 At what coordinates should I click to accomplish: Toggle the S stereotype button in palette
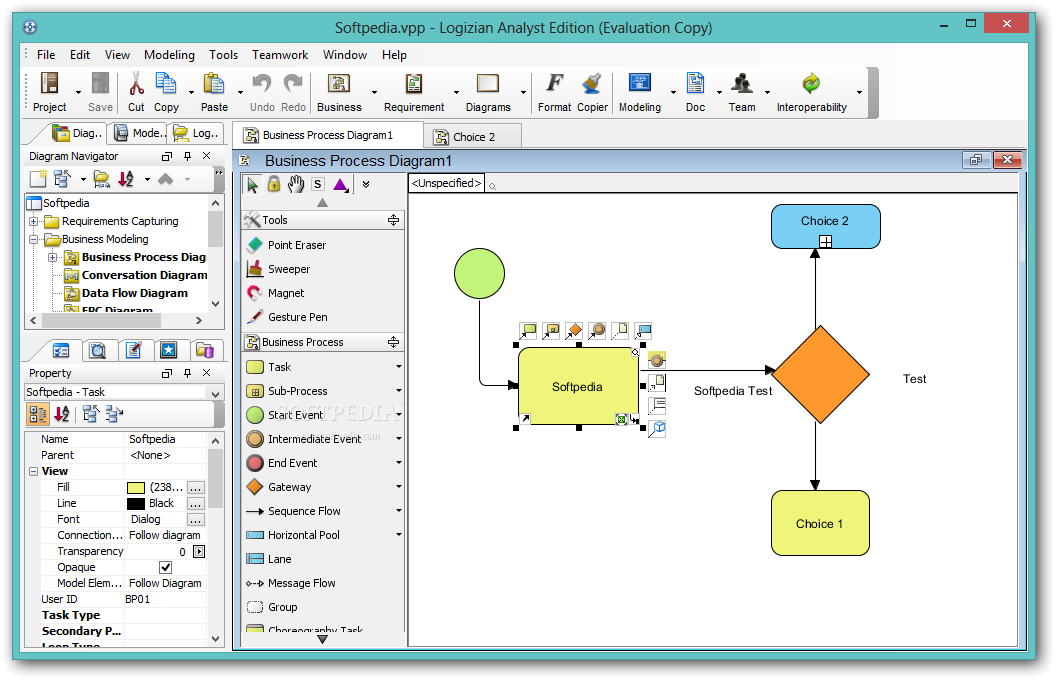[318, 184]
